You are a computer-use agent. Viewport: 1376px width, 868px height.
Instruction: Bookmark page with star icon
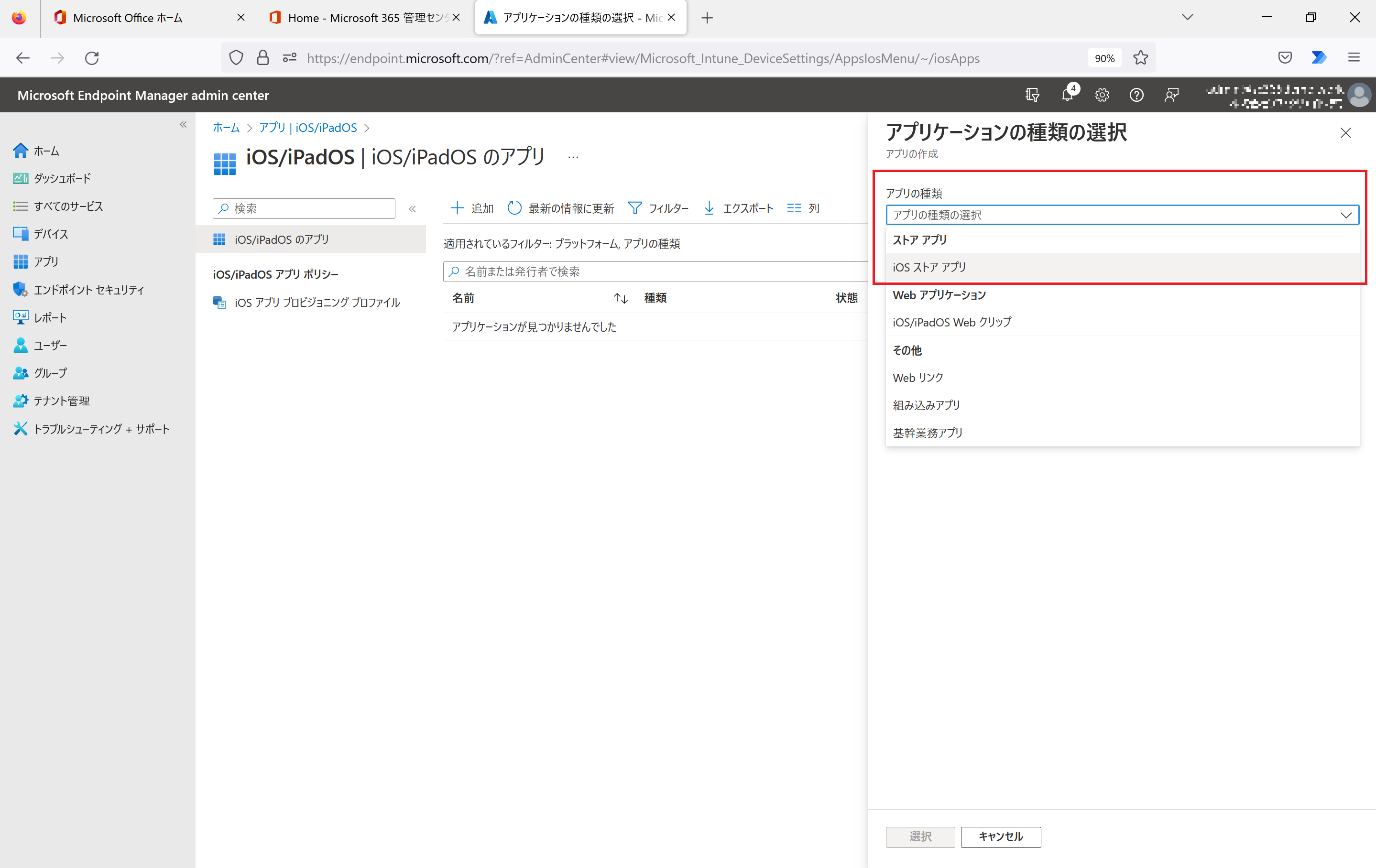coord(1141,58)
